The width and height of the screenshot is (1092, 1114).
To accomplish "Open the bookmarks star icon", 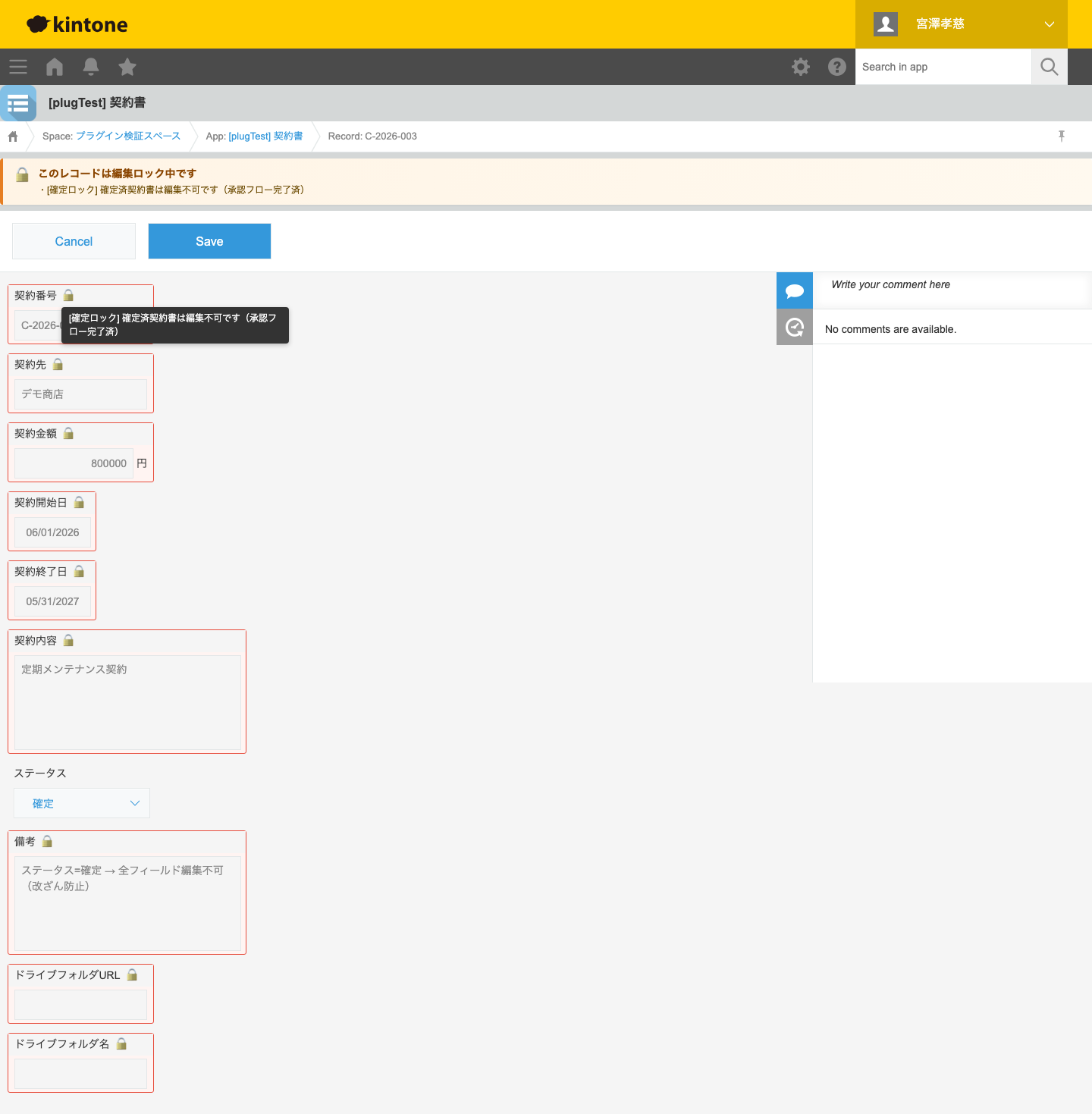I will (x=127, y=67).
